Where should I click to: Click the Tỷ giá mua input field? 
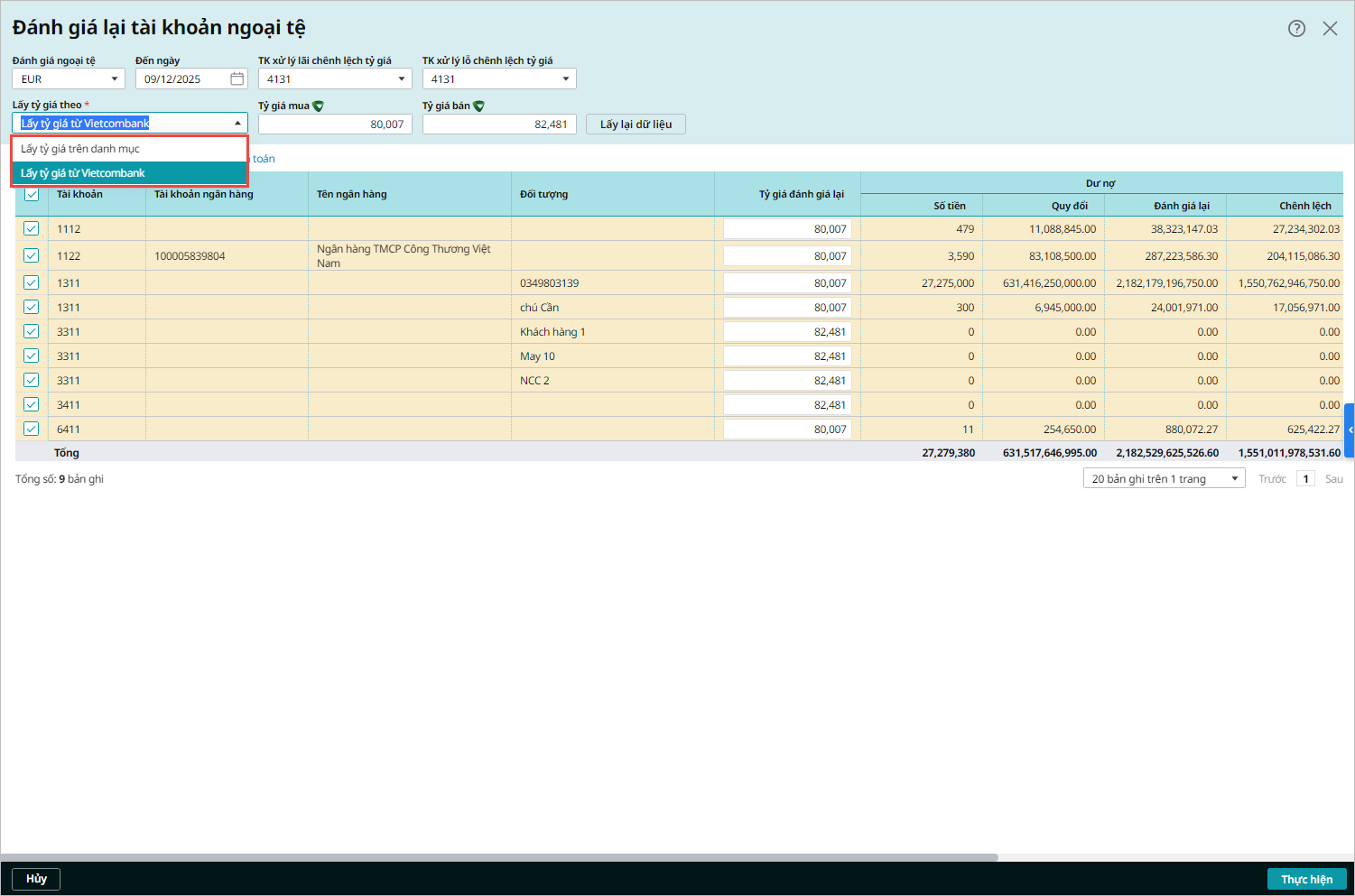(x=335, y=125)
